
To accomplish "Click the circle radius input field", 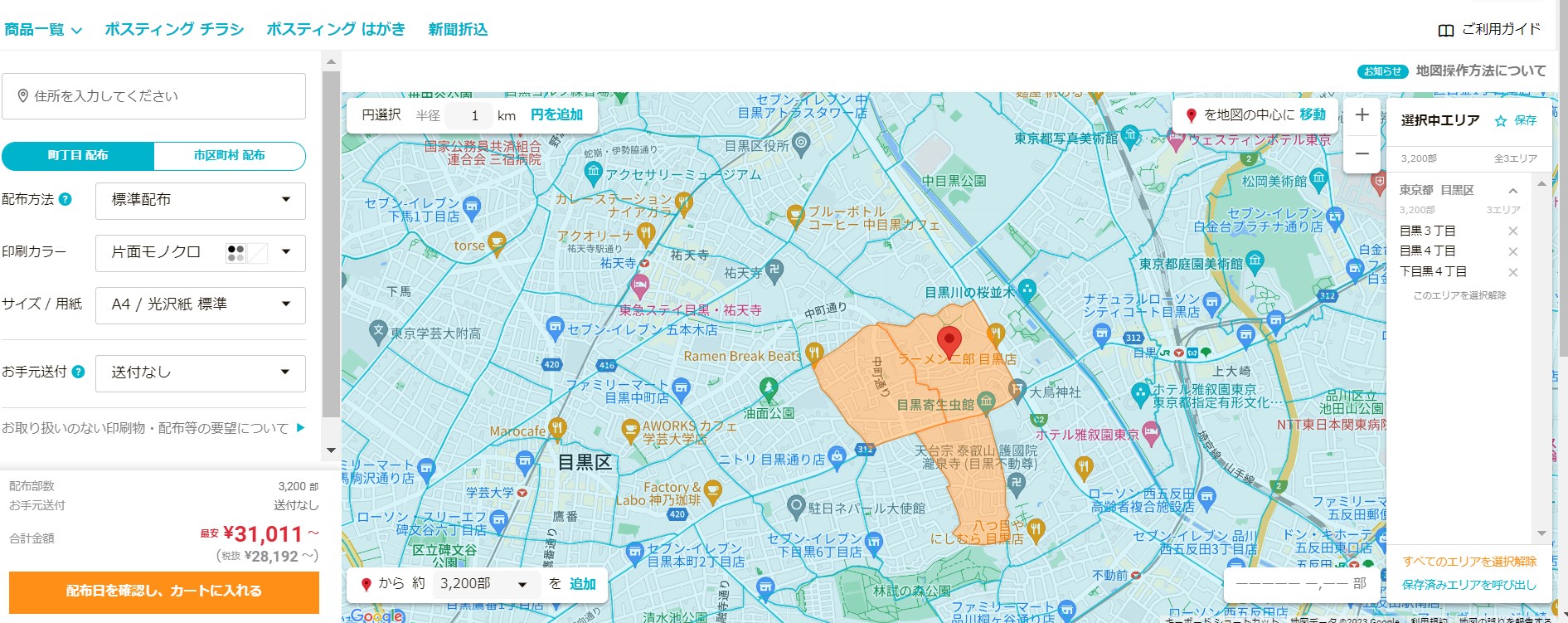I will pos(468,115).
